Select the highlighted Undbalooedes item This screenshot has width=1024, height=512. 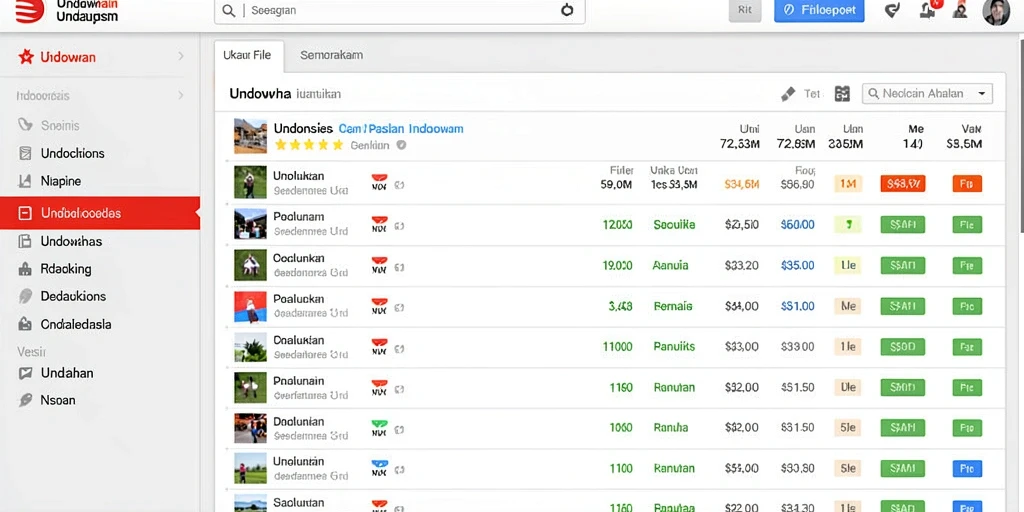(100, 213)
